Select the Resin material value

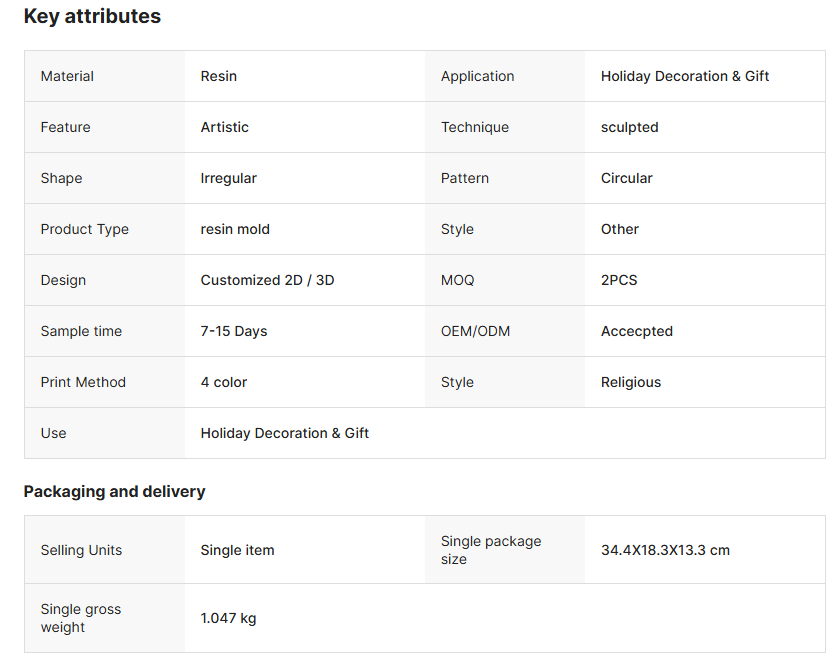(219, 76)
